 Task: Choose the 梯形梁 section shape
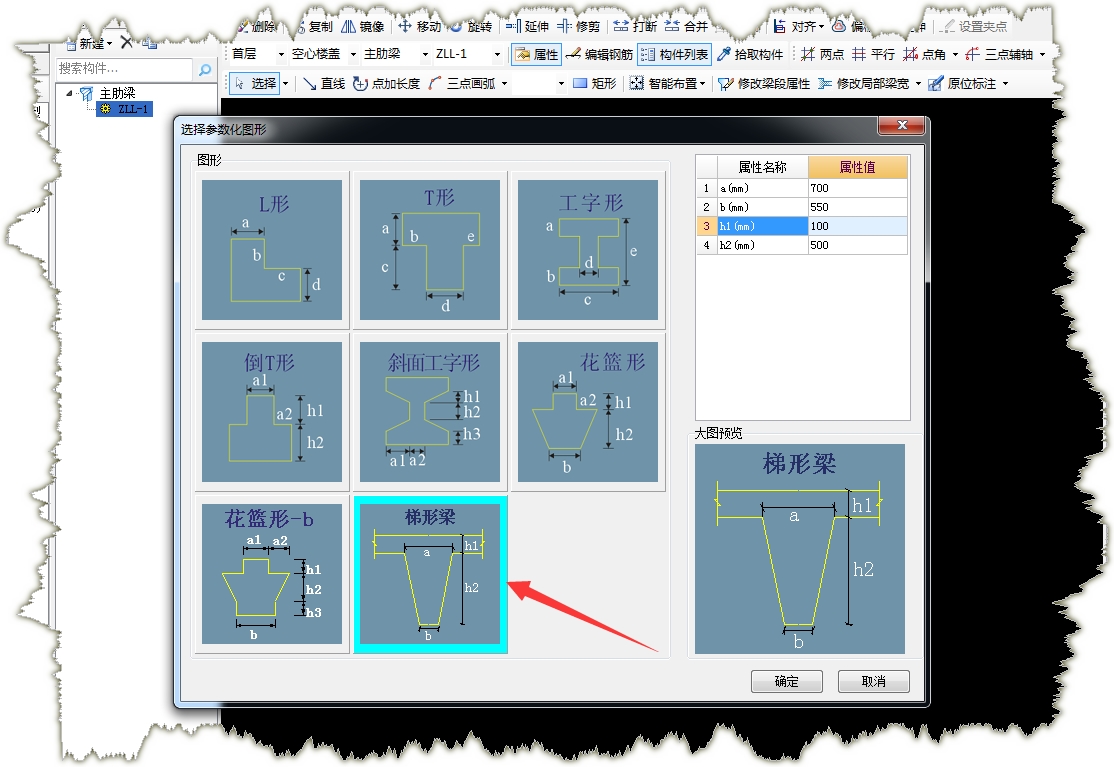coord(430,574)
